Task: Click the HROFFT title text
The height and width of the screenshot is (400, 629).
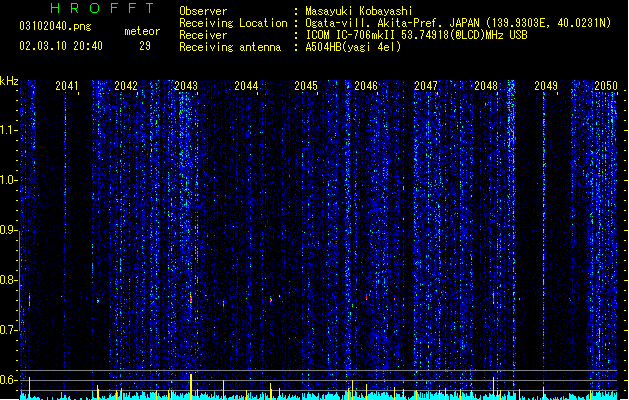Action: [102, 8]
